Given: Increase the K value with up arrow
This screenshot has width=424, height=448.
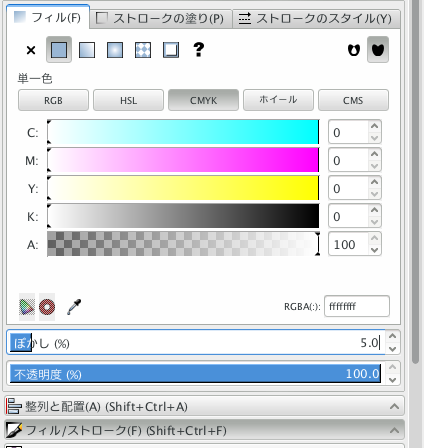Looking at the screenshot, I should coord(375,210).
